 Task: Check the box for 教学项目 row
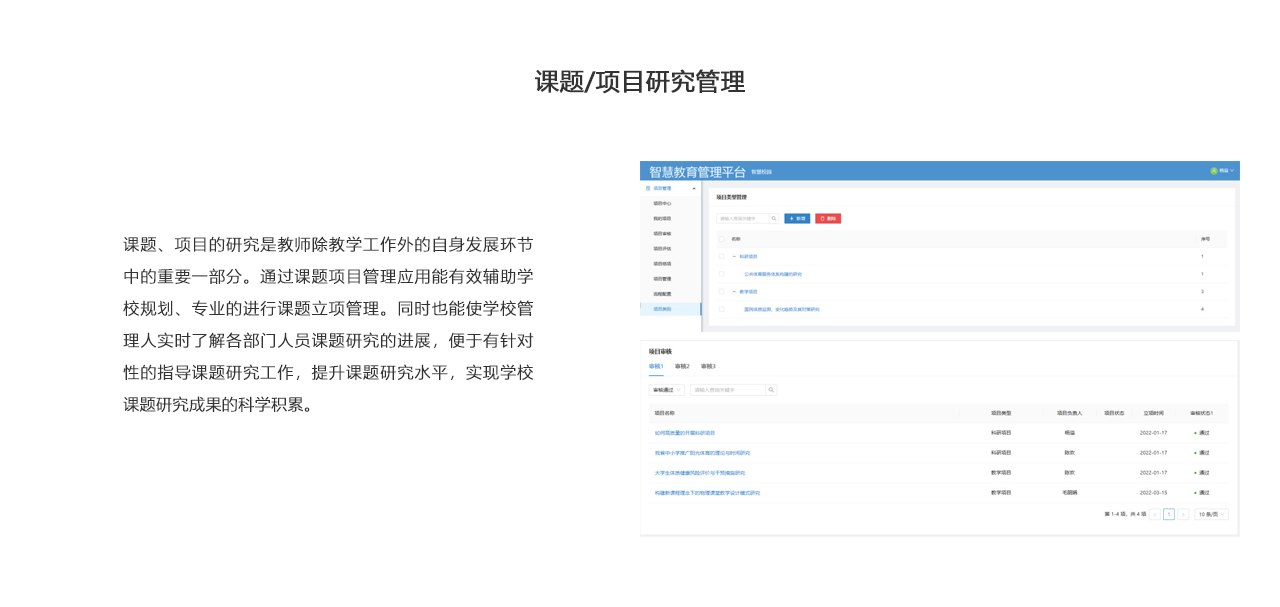pos(721,291)
